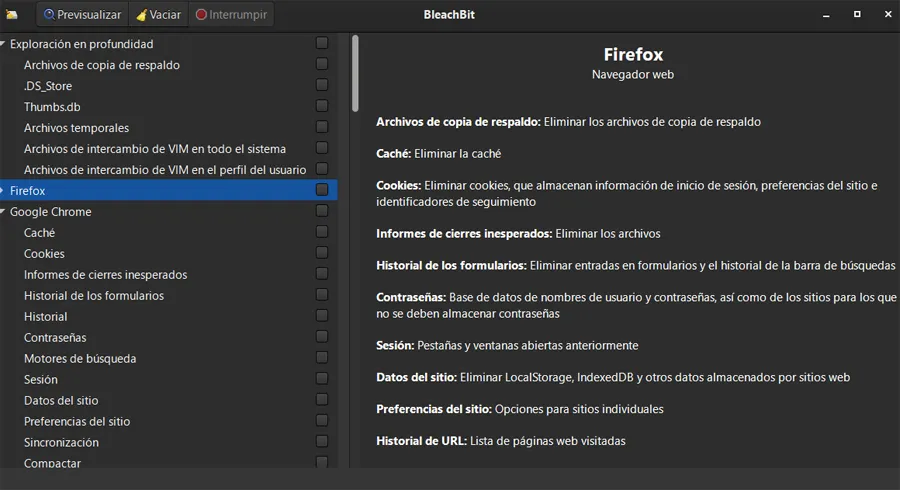
Task: Select the Sesión tree item
Action: [168, 379]
